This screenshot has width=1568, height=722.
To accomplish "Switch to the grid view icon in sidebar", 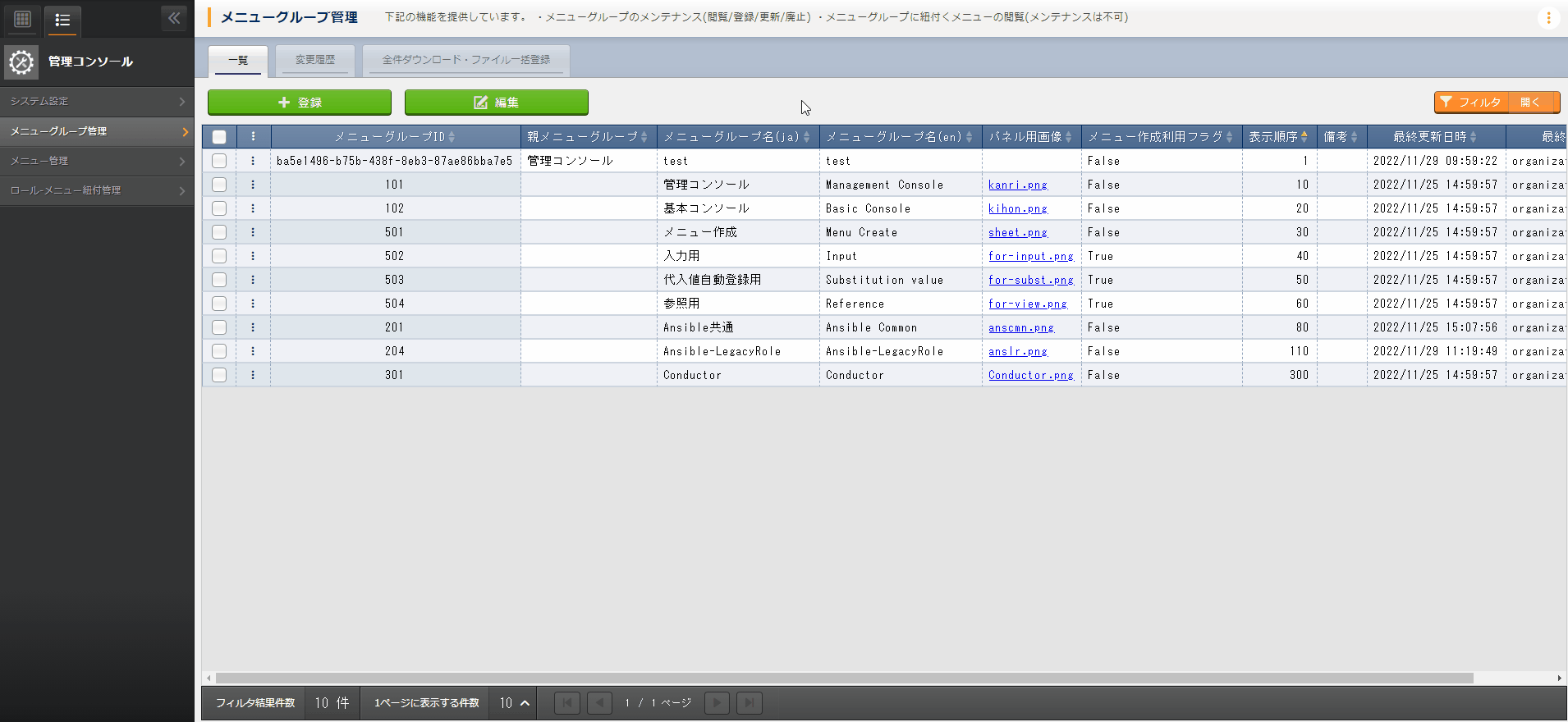I will 23,19.
